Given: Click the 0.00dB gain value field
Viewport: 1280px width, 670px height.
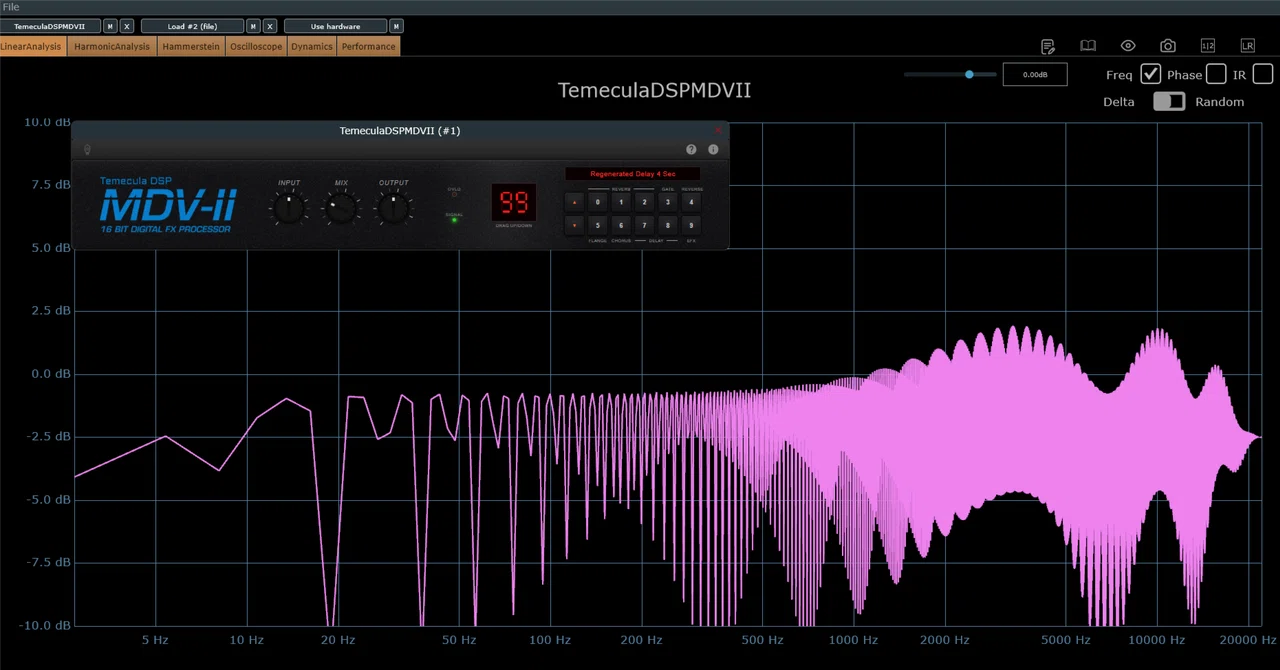Looking at the screenshot, I should (1035, 74).
